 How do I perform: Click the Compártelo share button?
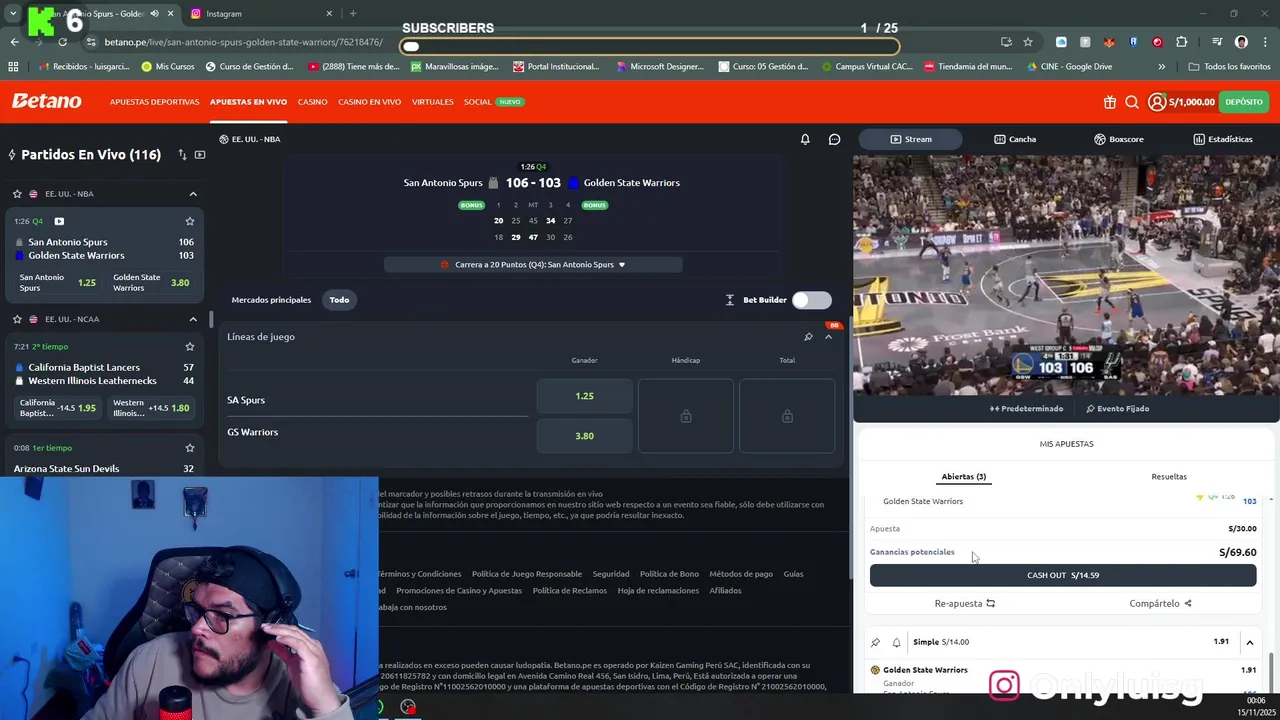[x=1160, y=604]
